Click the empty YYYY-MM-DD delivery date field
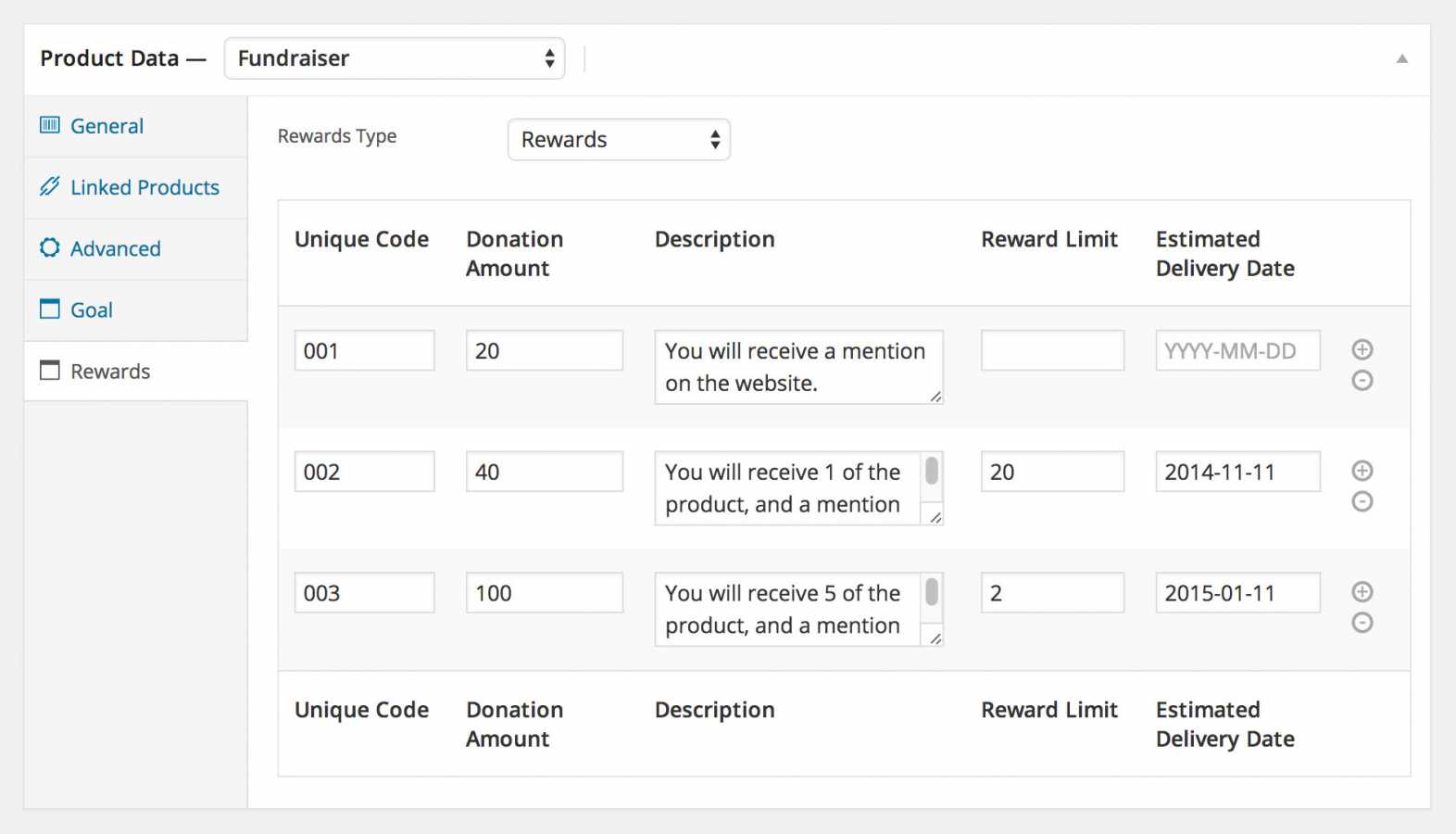Screen dimensions: 1456x834 (x=1237, y=350)
